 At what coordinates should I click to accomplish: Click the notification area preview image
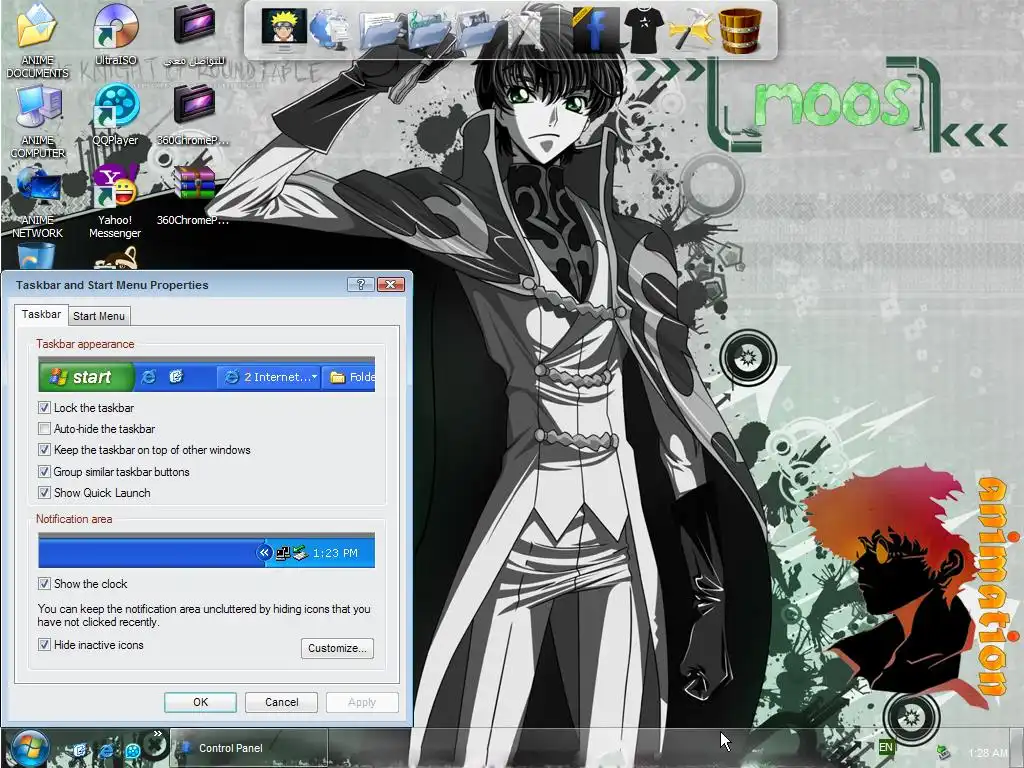[206, 550]
